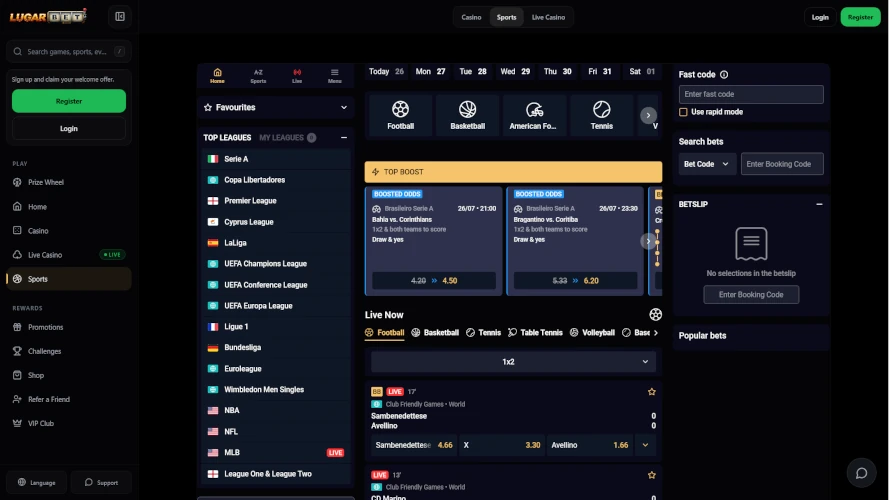889x500 pixels.
Task: Open Challenges in the rewards section
Action: (x=69, y=351)
